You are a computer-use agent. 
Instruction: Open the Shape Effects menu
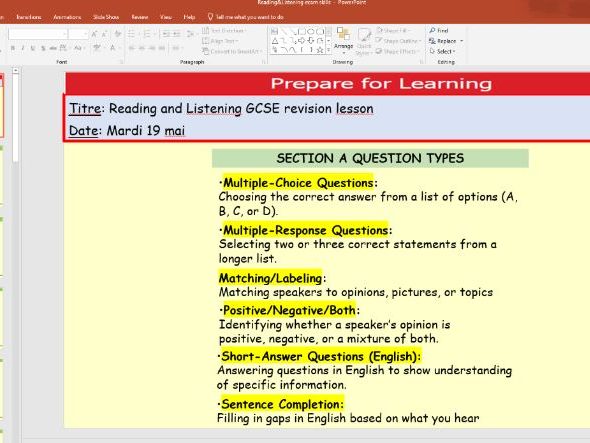[397, 51]
